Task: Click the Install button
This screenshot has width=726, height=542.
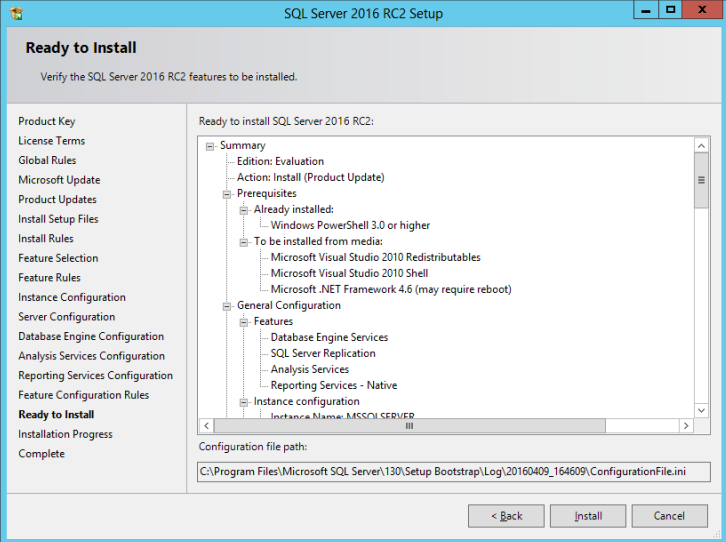Action: coord(588,516)
